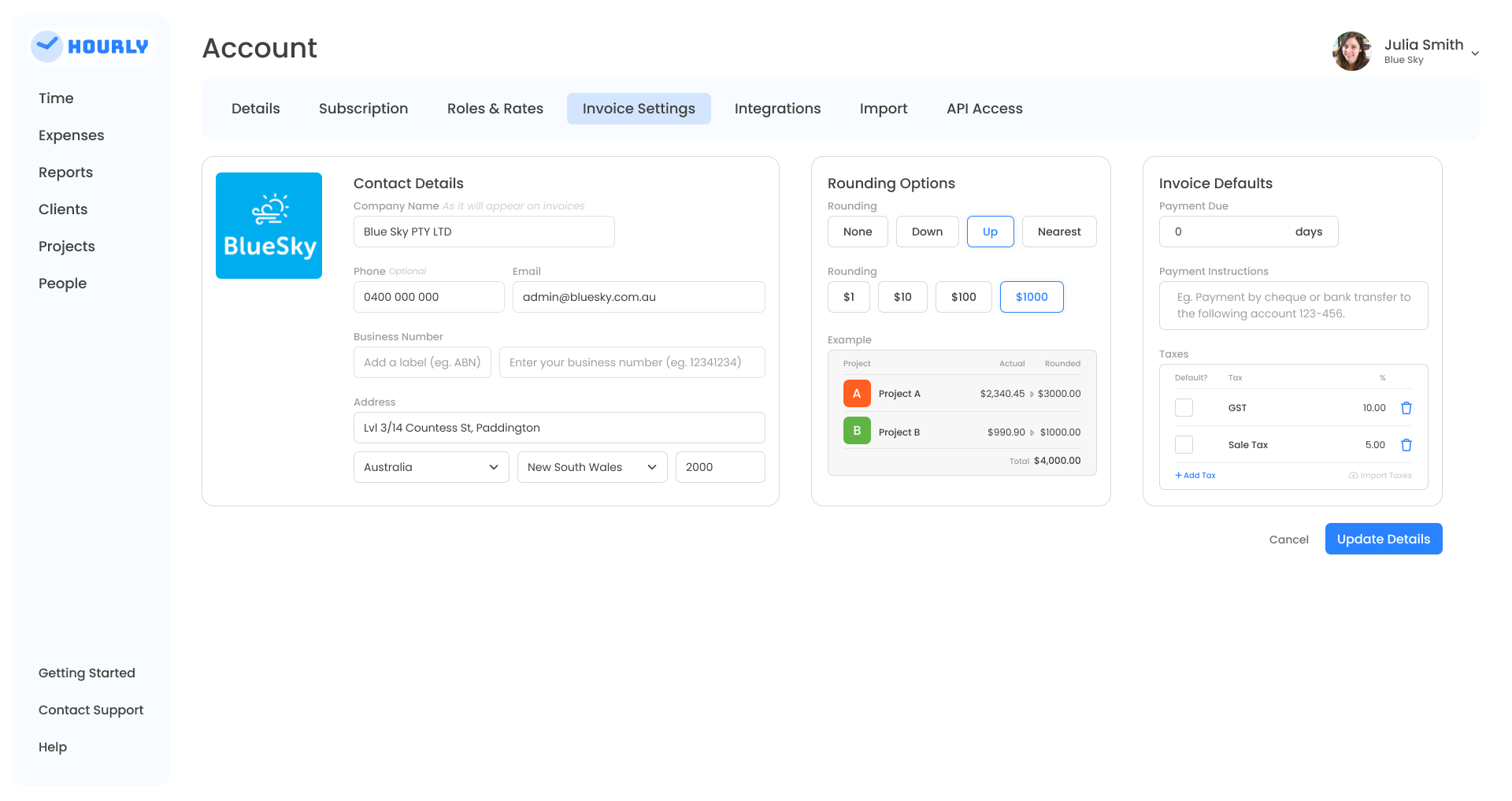Click the Hourly logo icon
1512x801 pixels.
[x=47, y=46]
